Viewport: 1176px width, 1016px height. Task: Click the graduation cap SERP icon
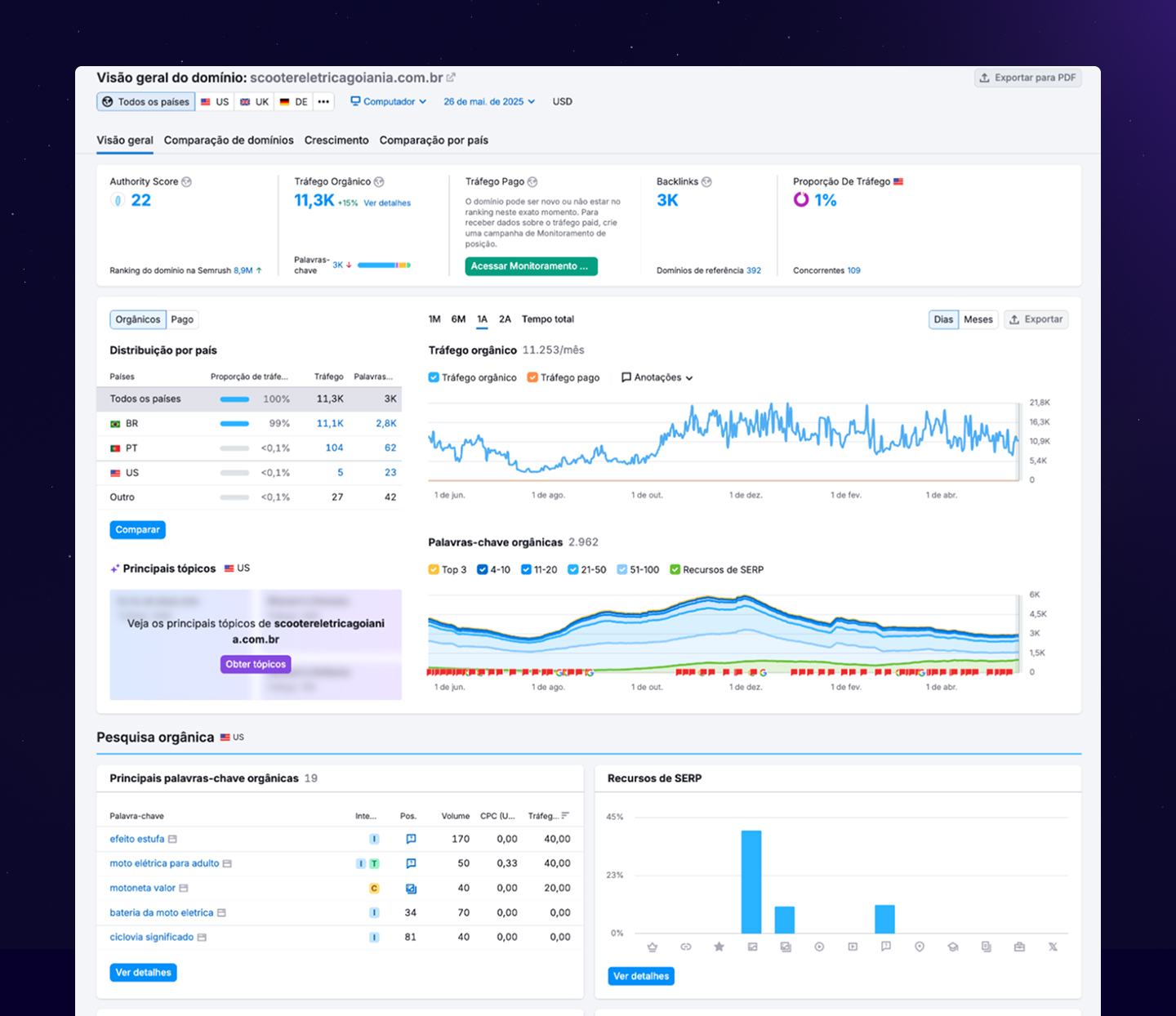[953, 947]
